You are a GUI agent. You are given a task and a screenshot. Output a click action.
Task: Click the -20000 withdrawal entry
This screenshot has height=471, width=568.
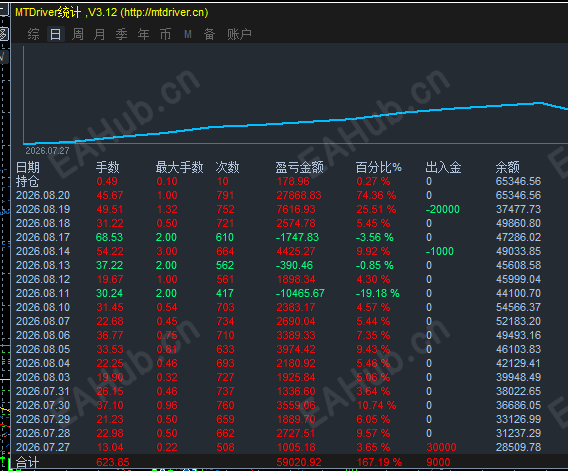coord(442,209)
